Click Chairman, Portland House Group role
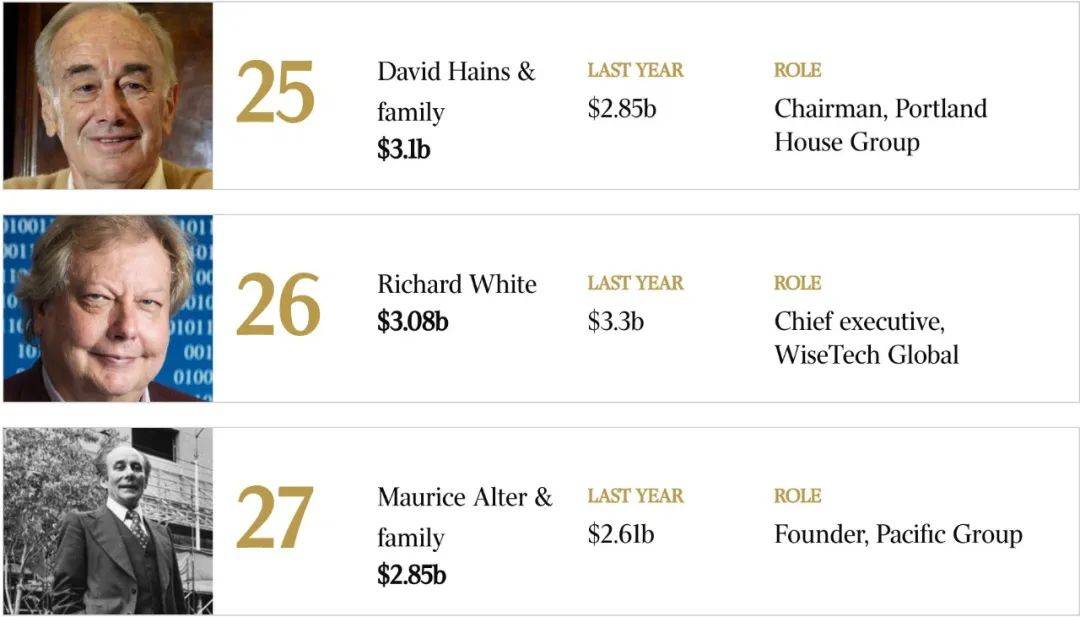1080x617 pixels. point(880,125)
